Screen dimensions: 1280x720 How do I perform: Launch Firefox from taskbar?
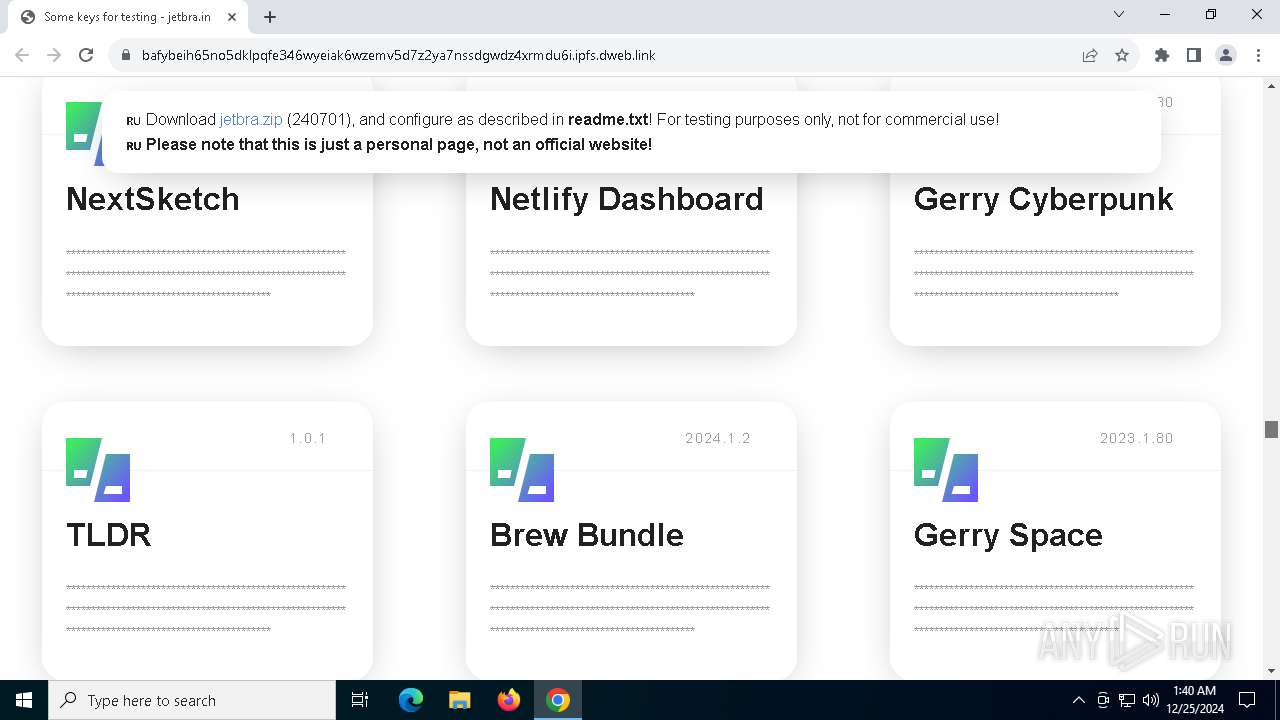click(509, 700)
